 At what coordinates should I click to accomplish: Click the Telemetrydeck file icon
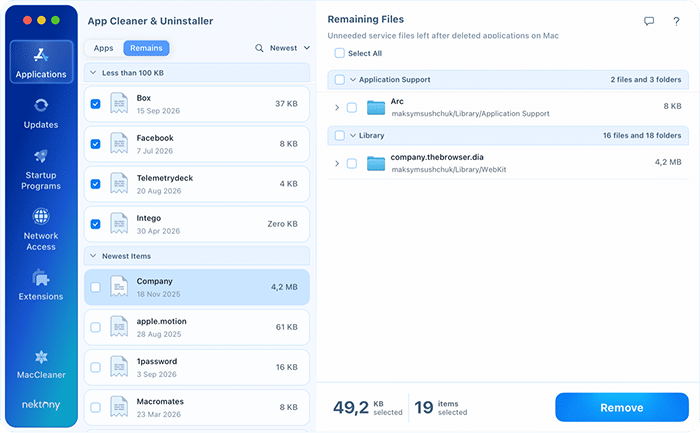(x=119, y=184)
